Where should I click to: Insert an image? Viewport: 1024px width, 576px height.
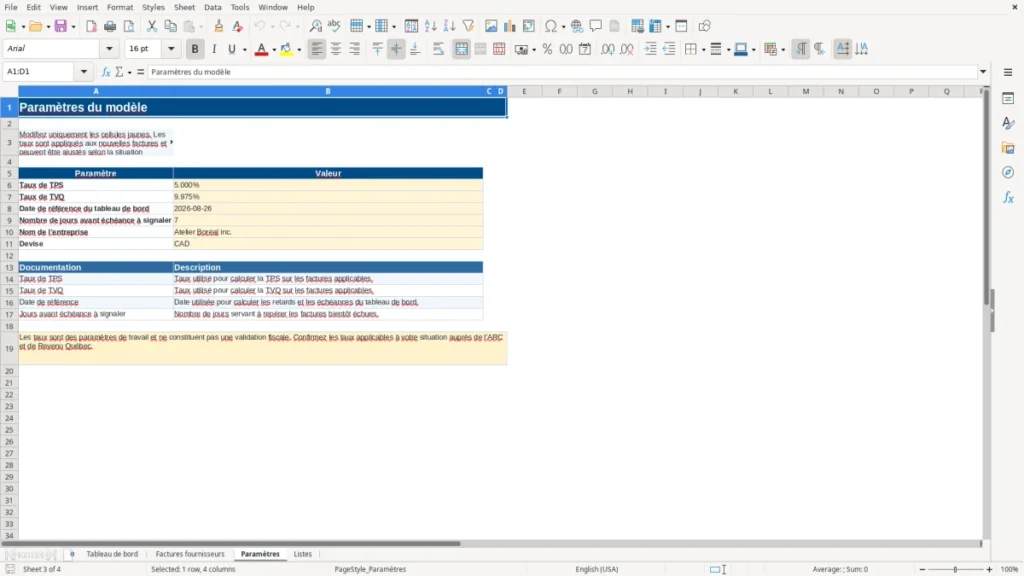(x=491, y=26)
